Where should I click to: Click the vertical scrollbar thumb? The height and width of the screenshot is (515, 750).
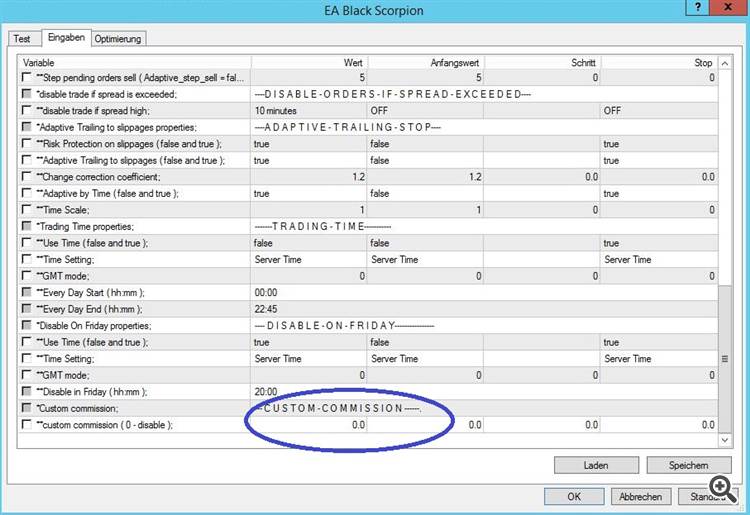pyautogui.click(x=725, y=359)
